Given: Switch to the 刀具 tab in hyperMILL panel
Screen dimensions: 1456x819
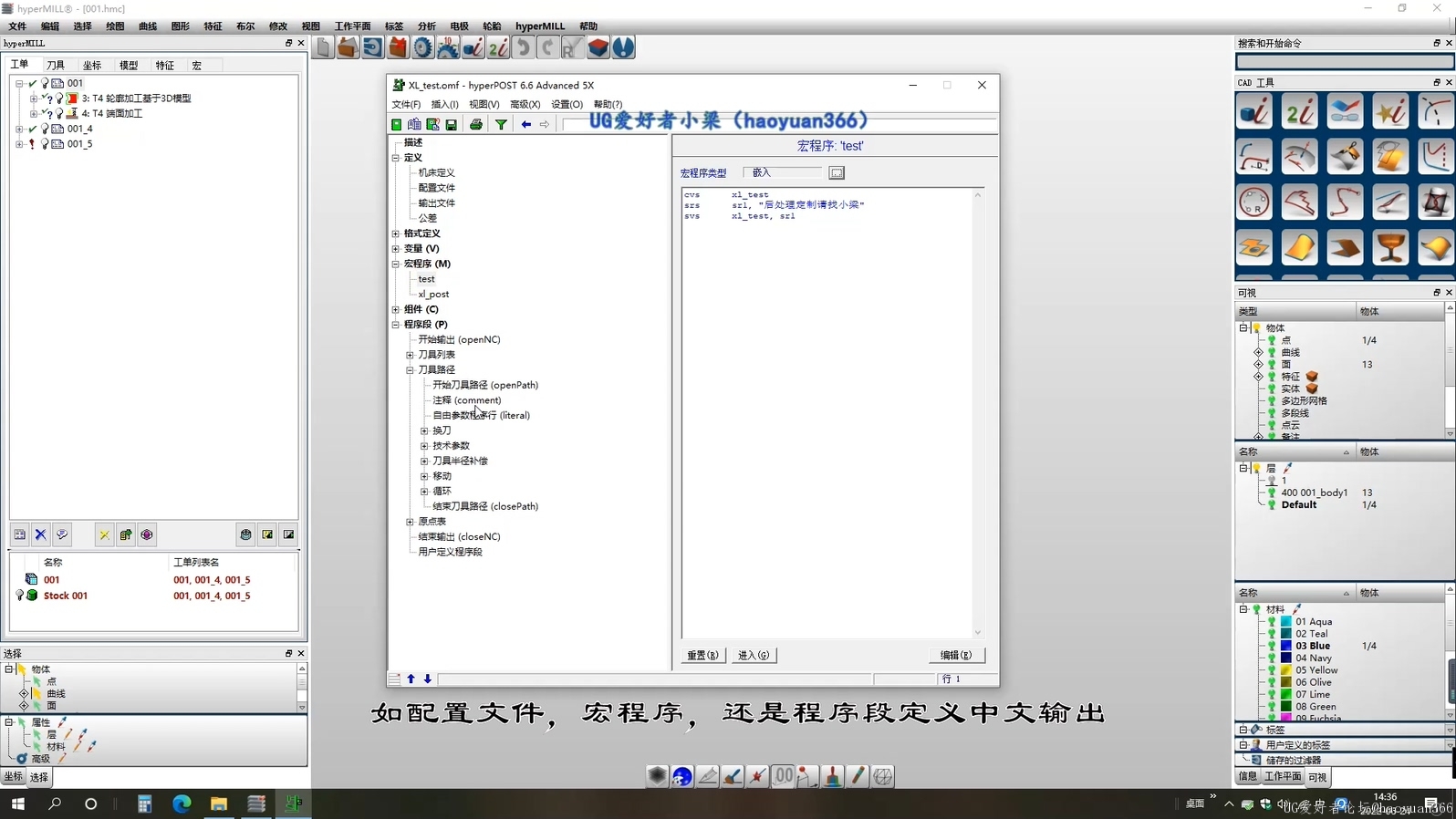Looking at the screenshot, I should (x=56, y=66).
